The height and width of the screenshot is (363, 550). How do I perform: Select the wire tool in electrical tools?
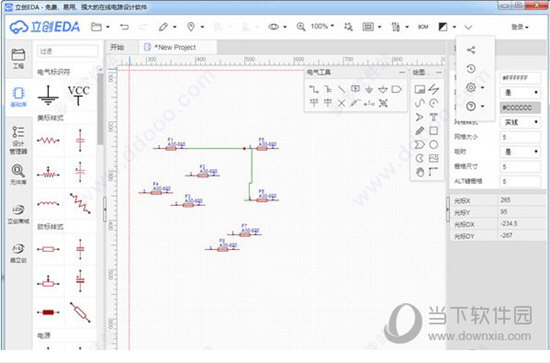[314, 89]
